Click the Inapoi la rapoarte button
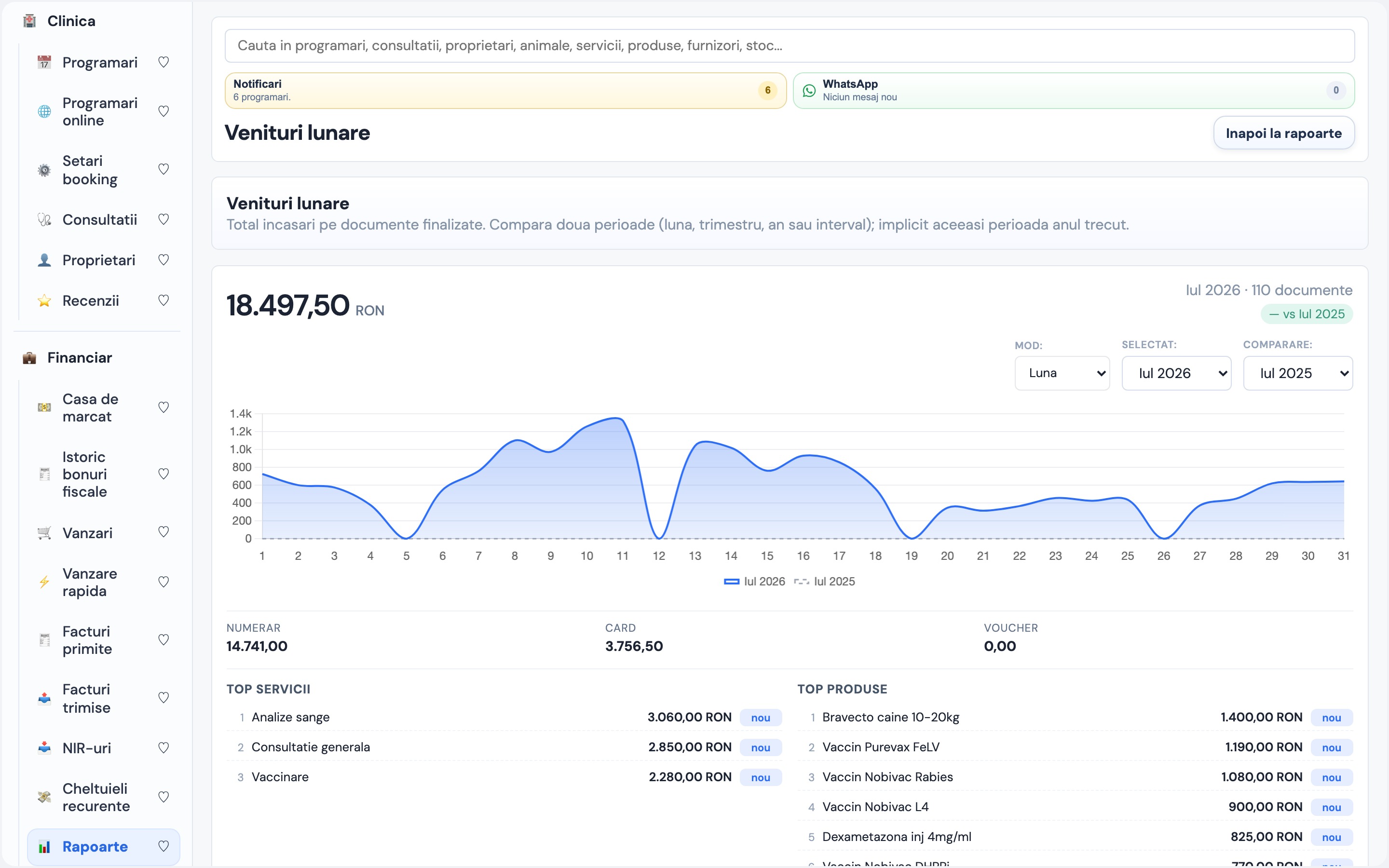This screenshot has width=1389, height=868. [1284, 133]
